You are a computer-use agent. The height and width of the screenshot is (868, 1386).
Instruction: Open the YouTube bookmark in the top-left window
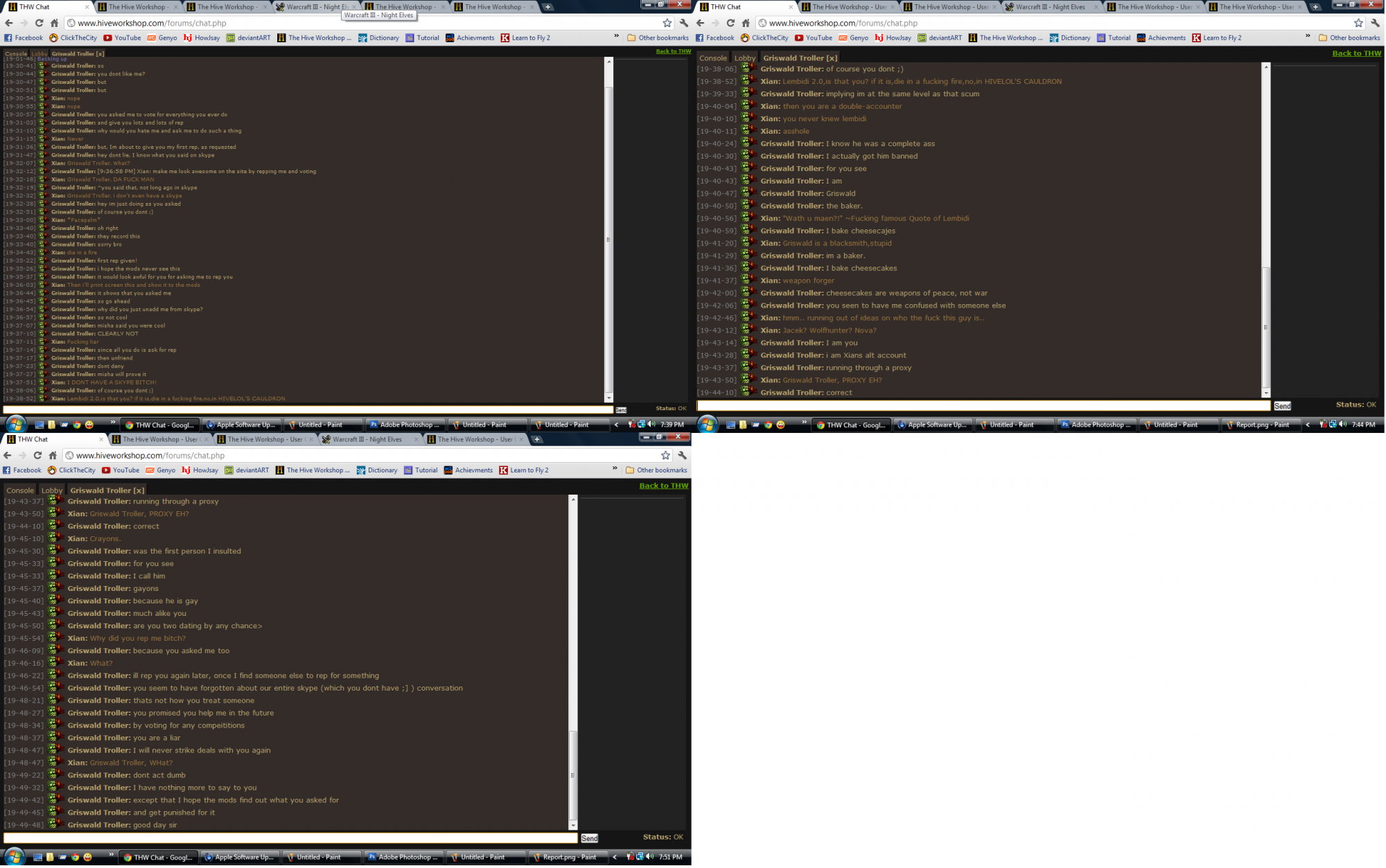click(122, 38)
